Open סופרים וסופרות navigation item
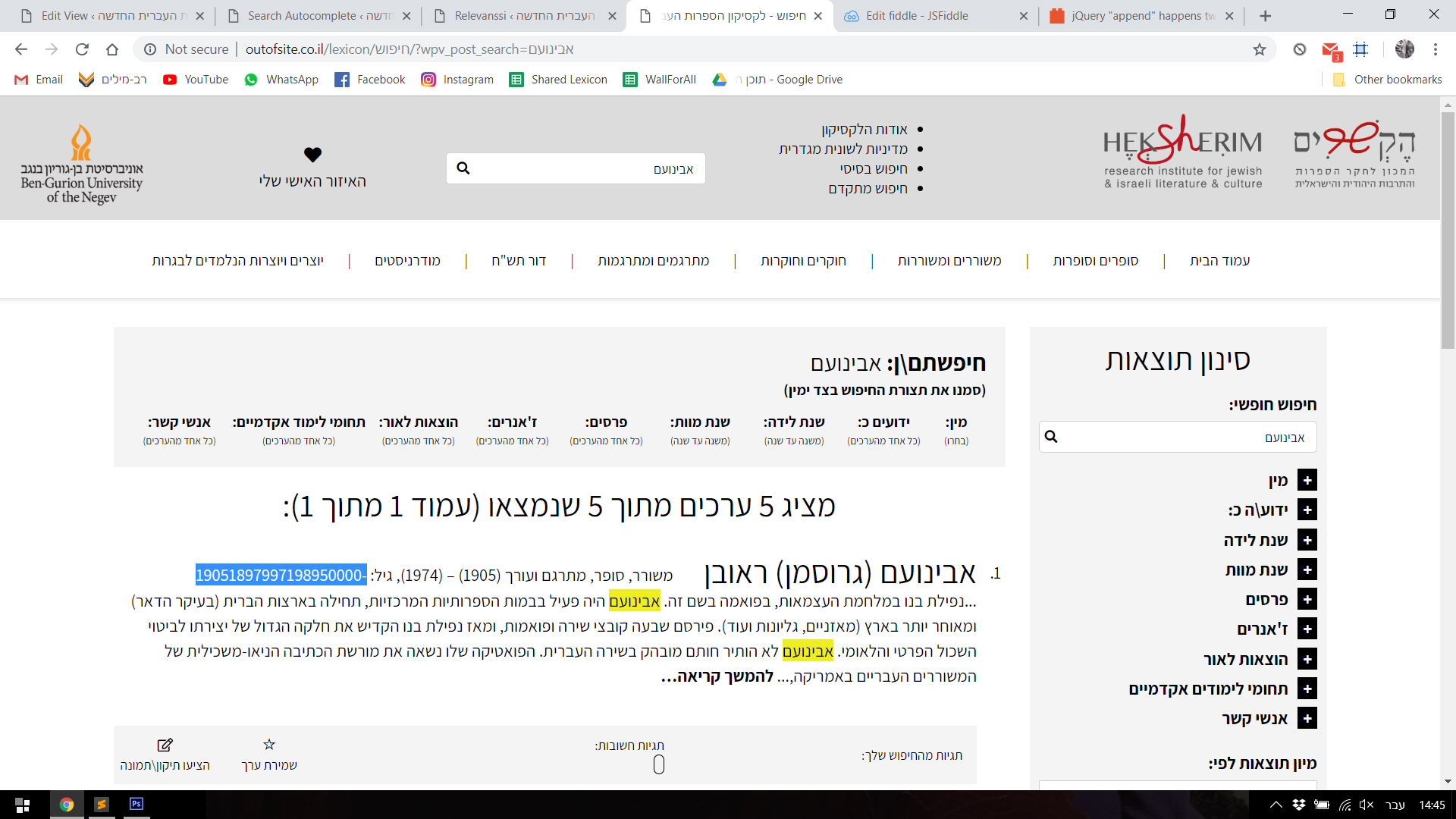 1095,261
